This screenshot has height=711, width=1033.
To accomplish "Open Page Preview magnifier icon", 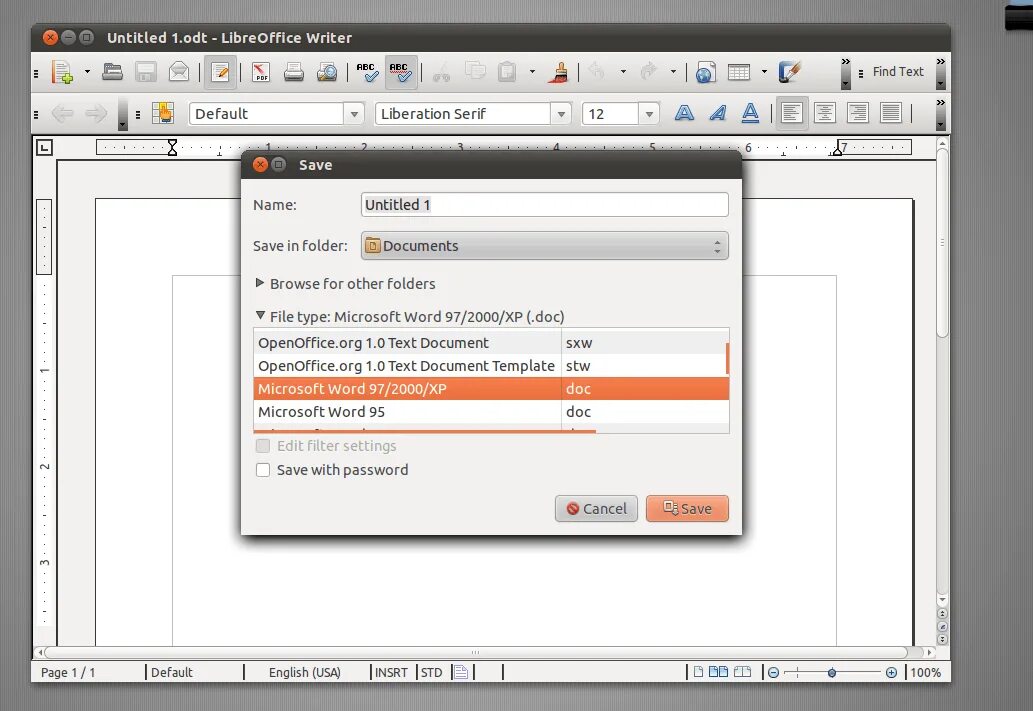I will click(x=327, y=72).
